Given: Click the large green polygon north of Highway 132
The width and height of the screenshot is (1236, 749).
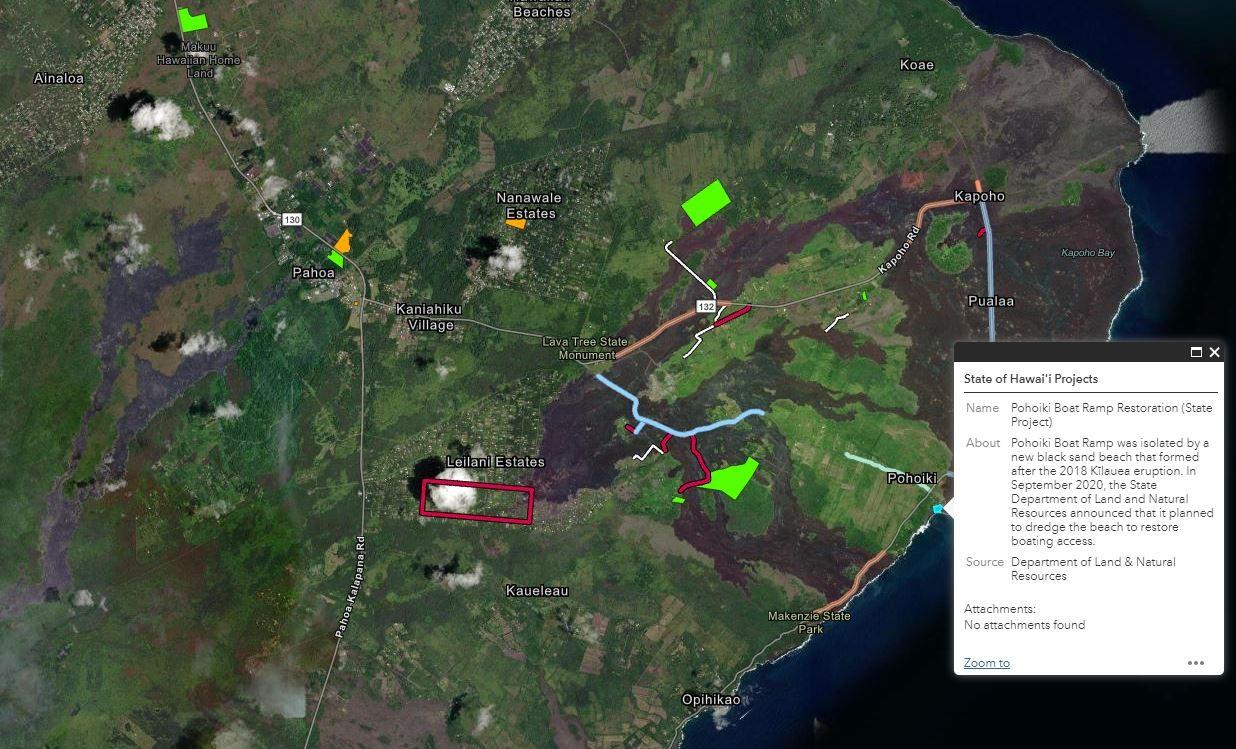Looking at the screenshot, I should (706, 202).
